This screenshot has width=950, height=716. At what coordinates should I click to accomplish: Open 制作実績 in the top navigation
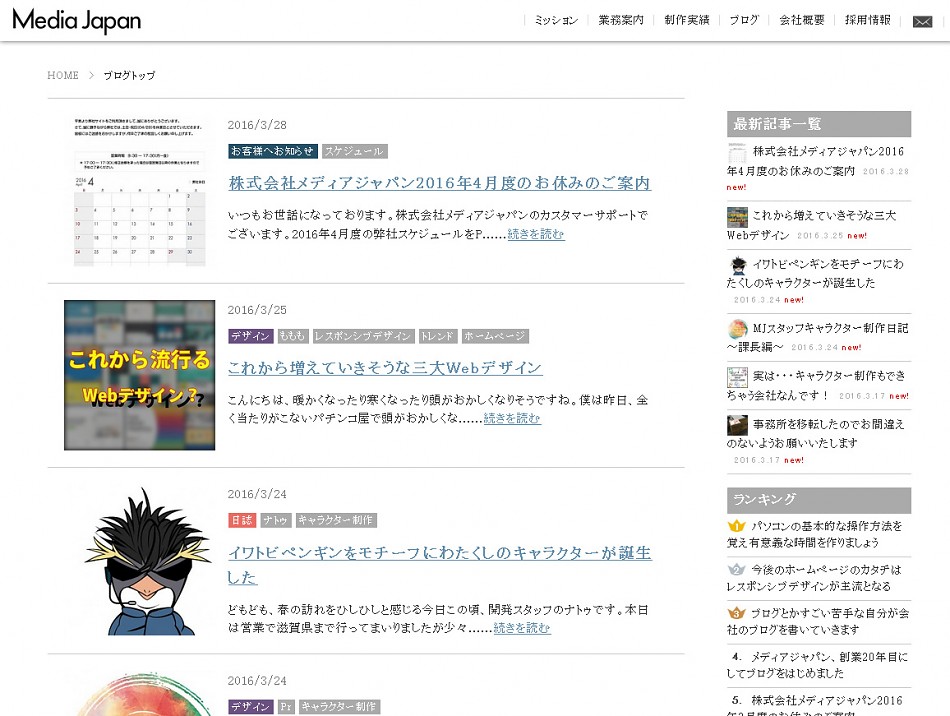(x=686, y=21)
